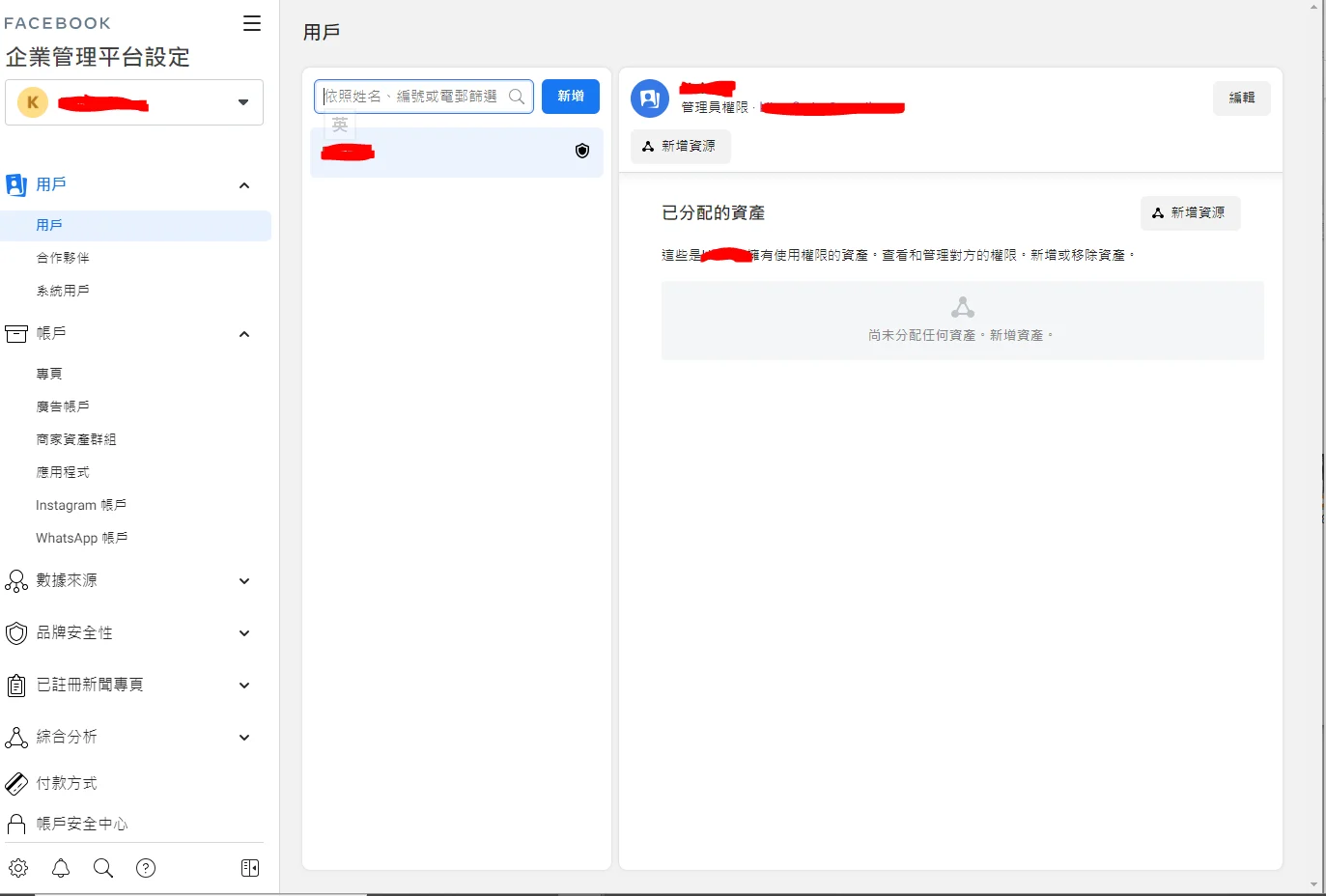Click the blue 新增 button
This screenshot has height=896, width=1326.
pyautogui.click(x=570, y=97)
